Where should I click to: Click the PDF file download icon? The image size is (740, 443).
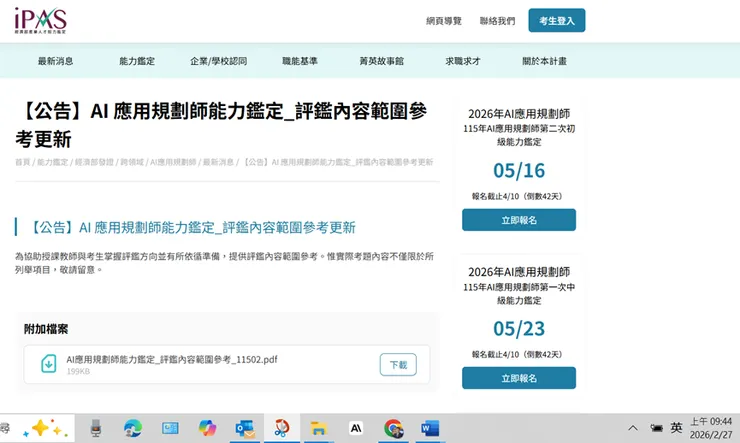[49, 364]
